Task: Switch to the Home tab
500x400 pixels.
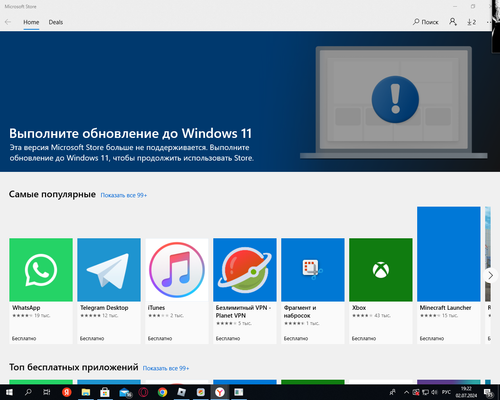Action: pos(31,22)
